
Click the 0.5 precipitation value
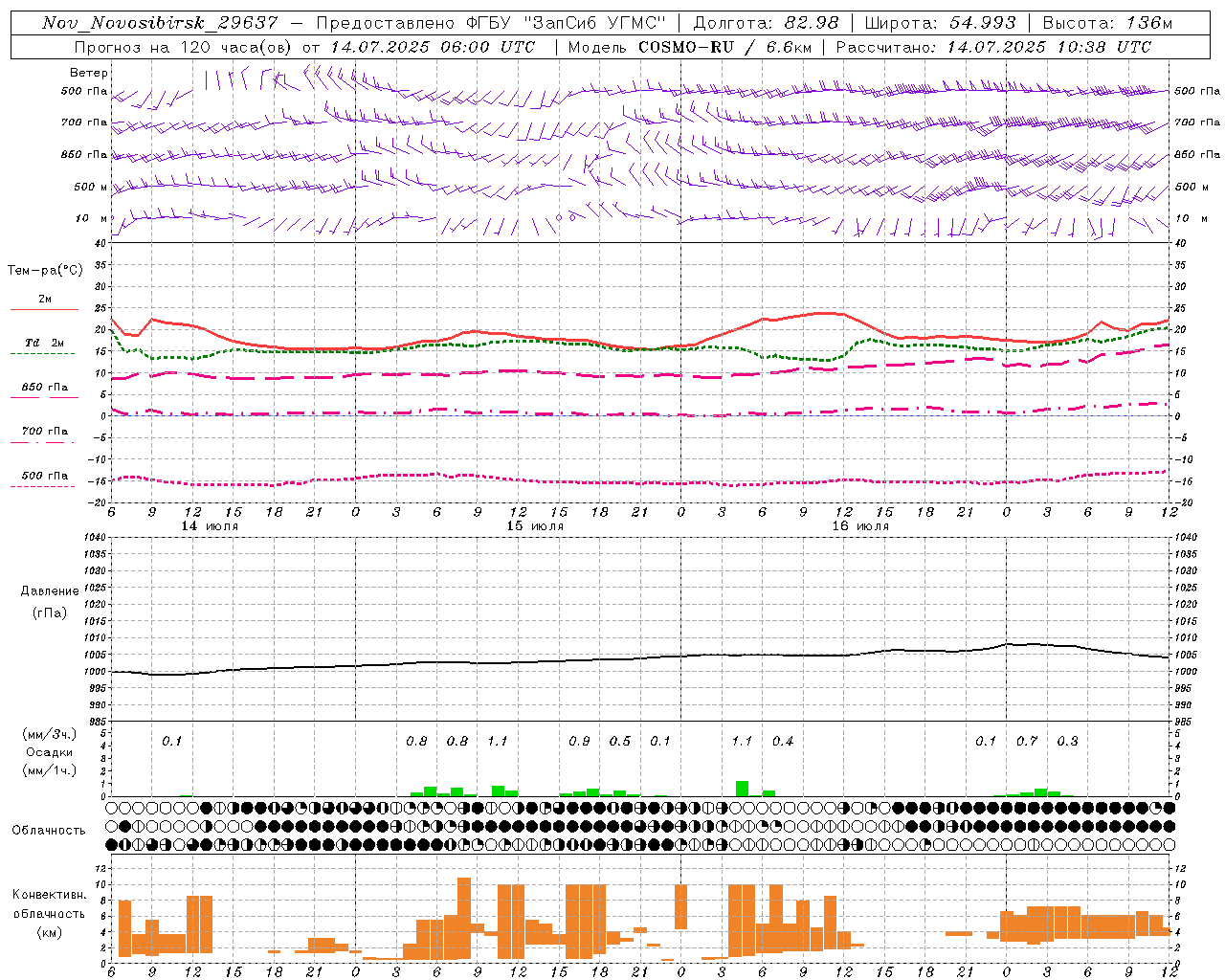click(x=620, y=742)
